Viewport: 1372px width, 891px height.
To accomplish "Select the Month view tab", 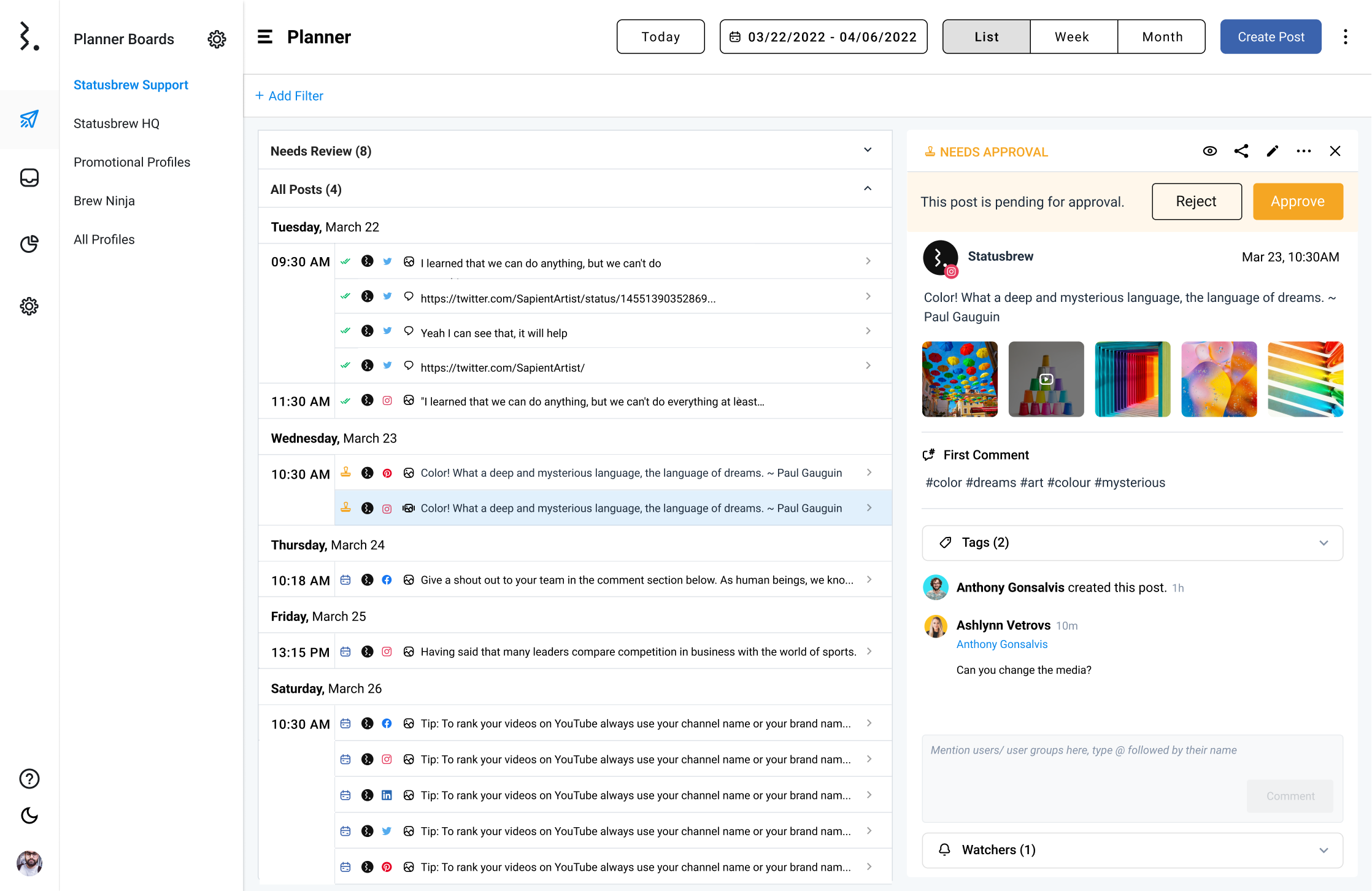I will (1162, 37).
